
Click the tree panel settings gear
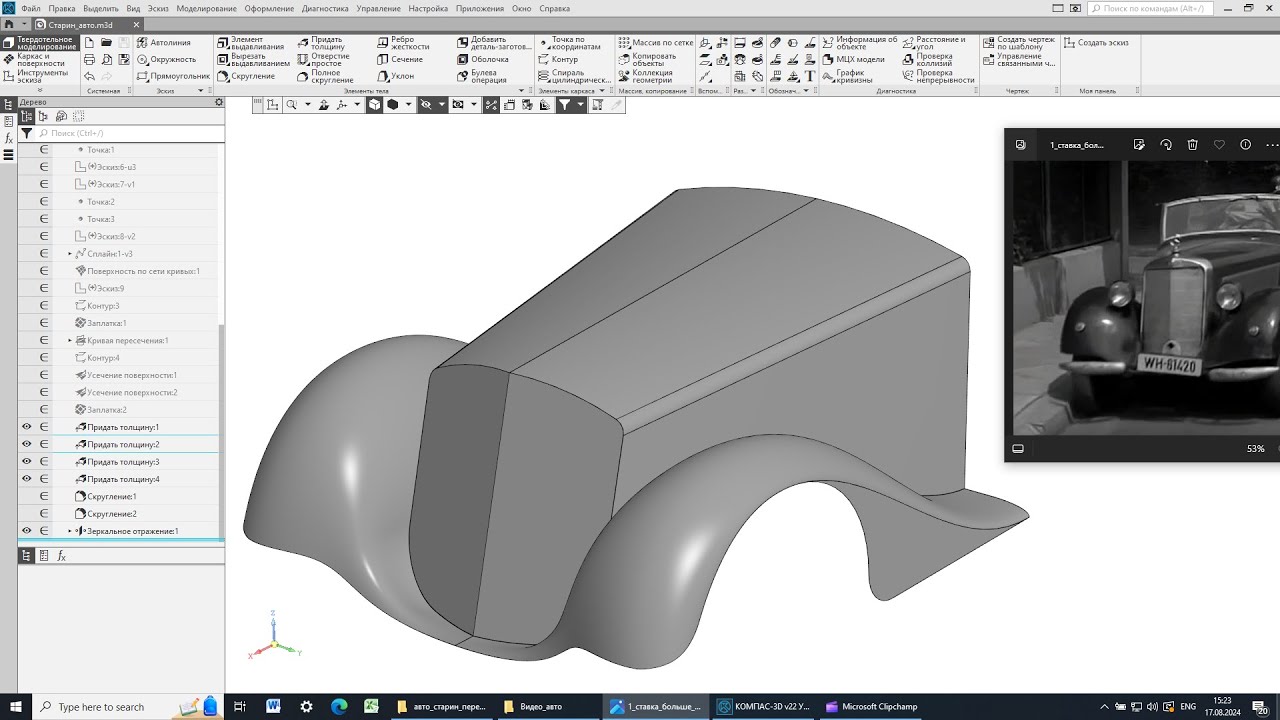click(219, 102)
